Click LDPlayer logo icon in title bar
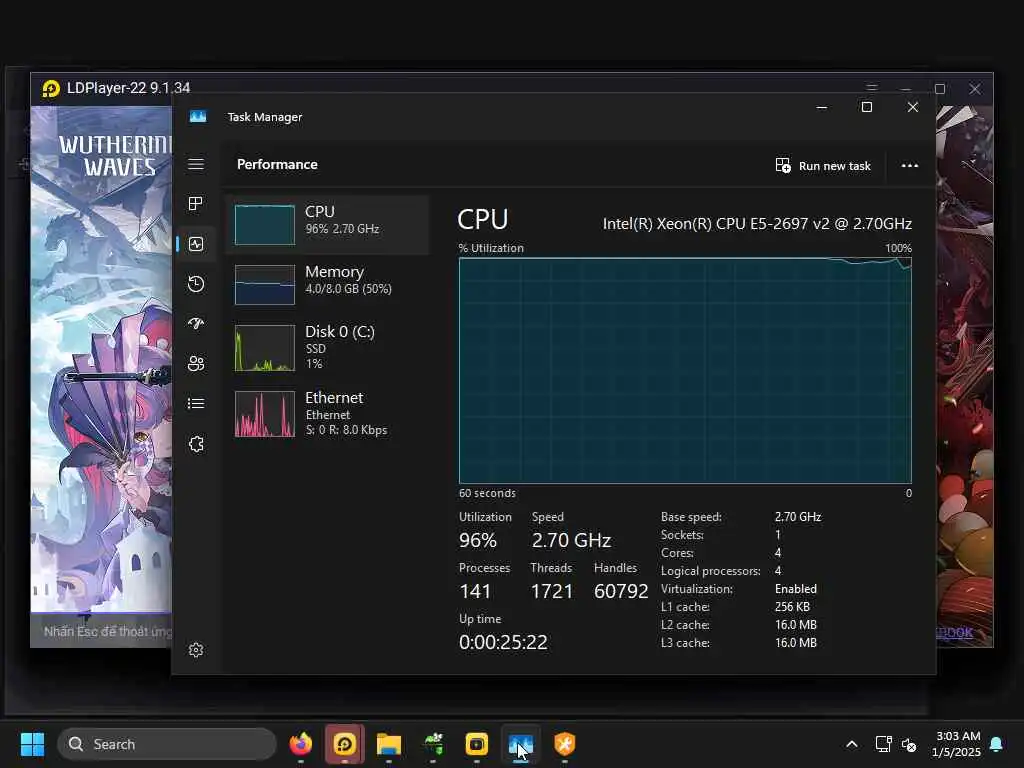The width and height of the screenshot is (1024, 768). (x=51, y=88)
